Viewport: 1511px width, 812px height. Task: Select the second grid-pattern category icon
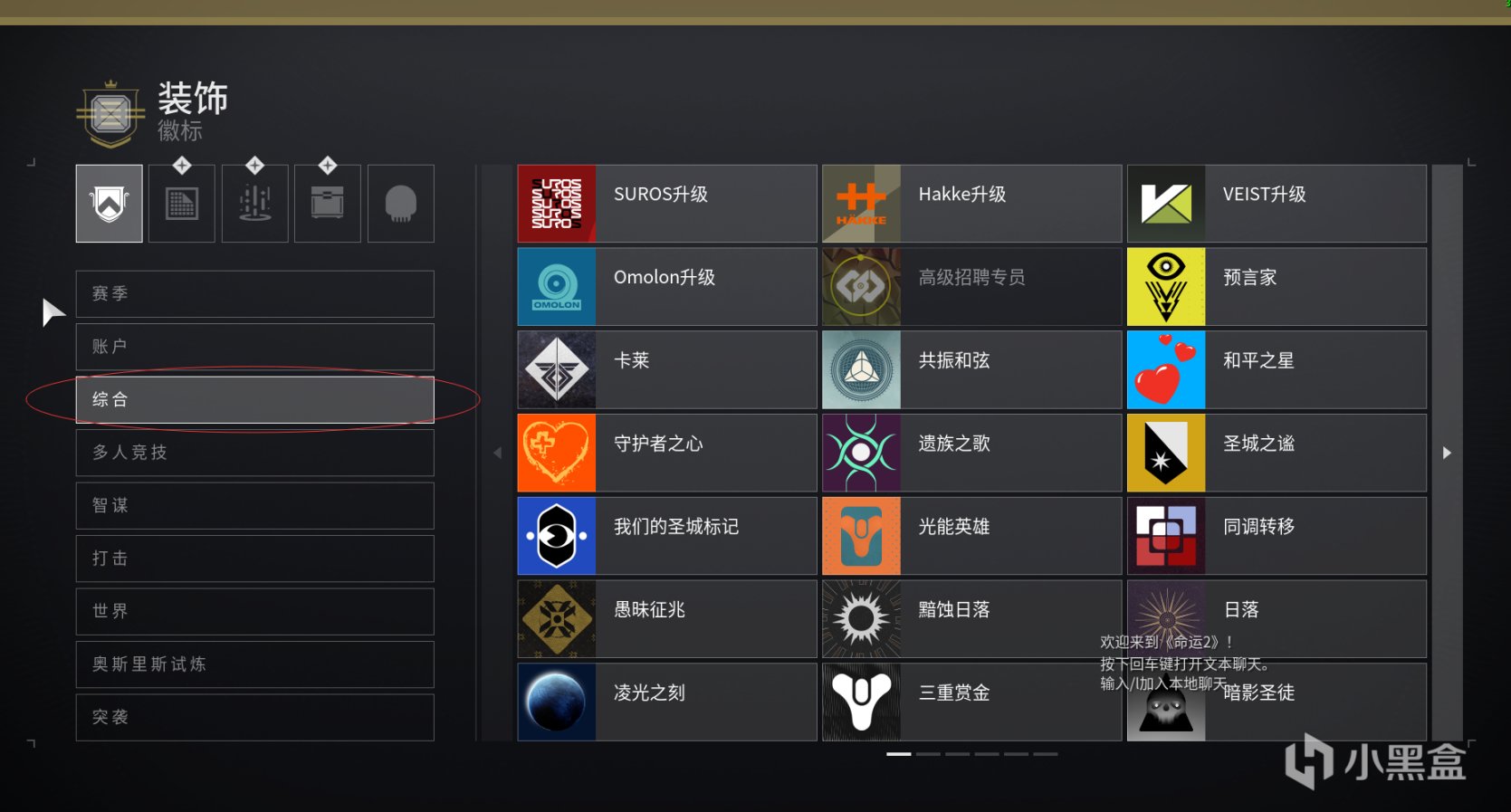tap(181, 204)
